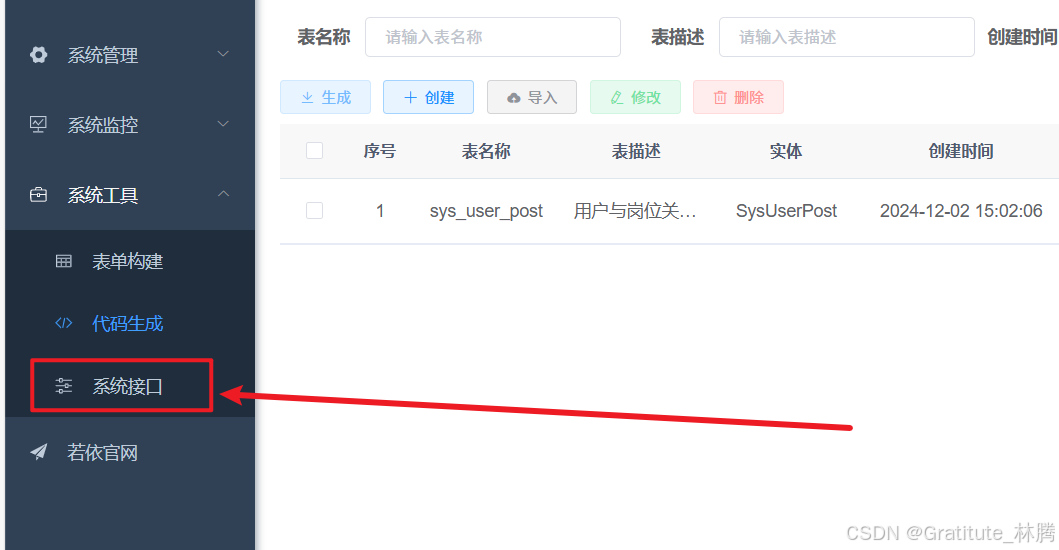Screen dimensions: 1059x550
Task: Click the table icon beside 表单构建
Action: tap(63, 261)
